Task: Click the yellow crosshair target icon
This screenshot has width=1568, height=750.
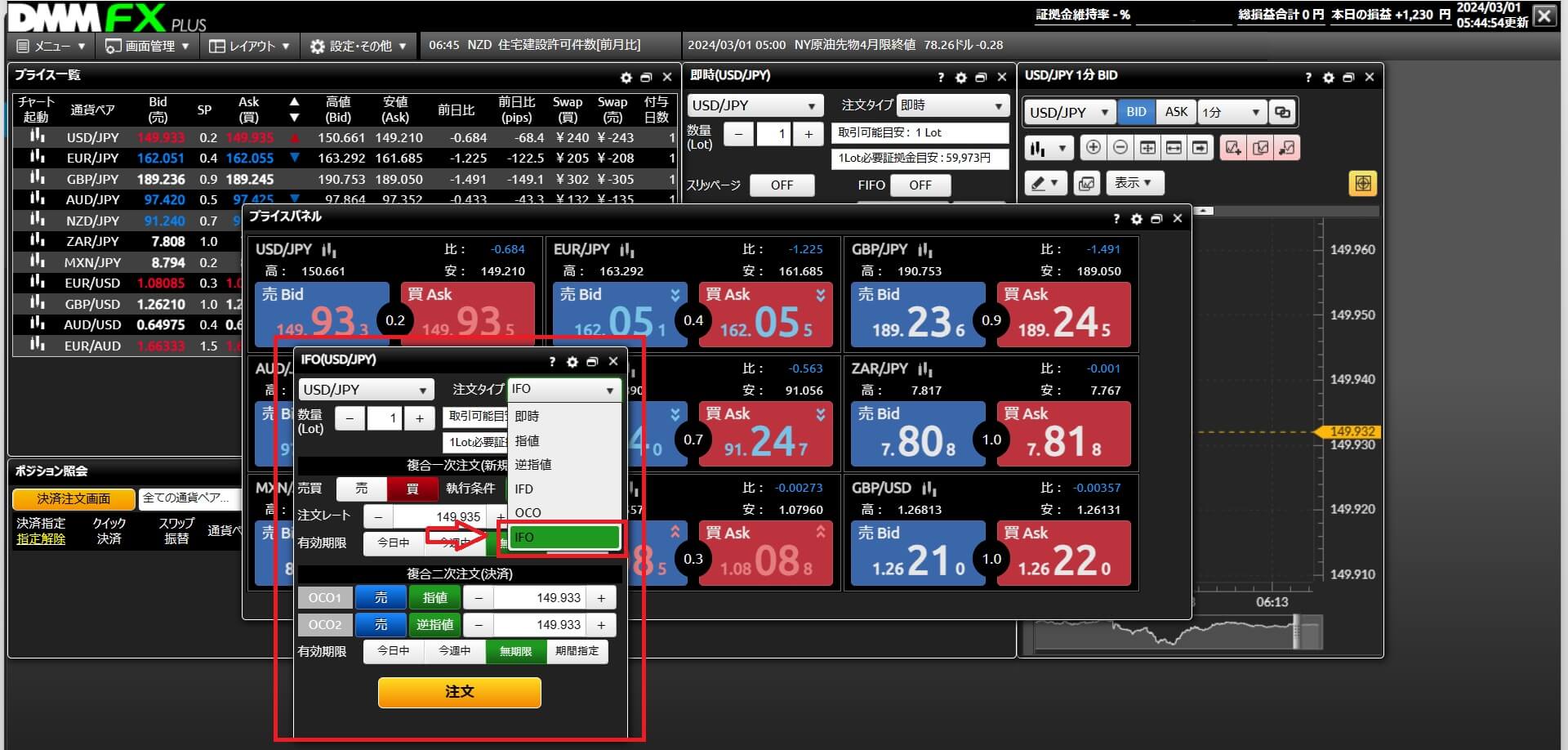Action: coord(1362,183)
